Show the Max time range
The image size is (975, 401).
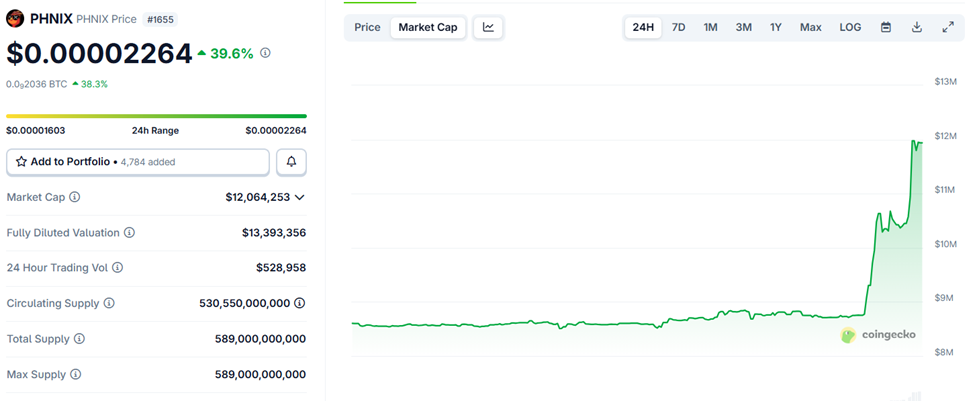click(x=810, y=27)
